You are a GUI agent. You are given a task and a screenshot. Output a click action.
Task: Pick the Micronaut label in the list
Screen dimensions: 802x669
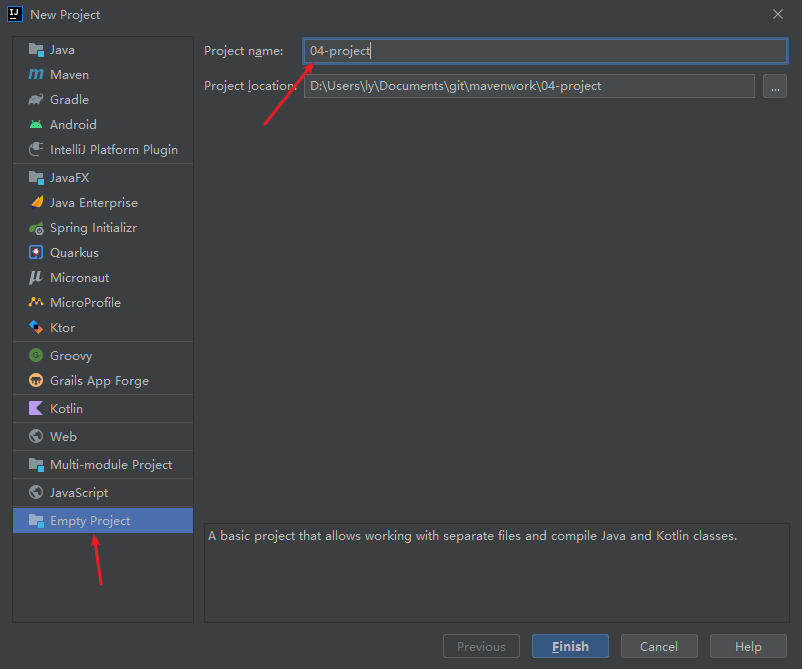(x=80, y=278)
